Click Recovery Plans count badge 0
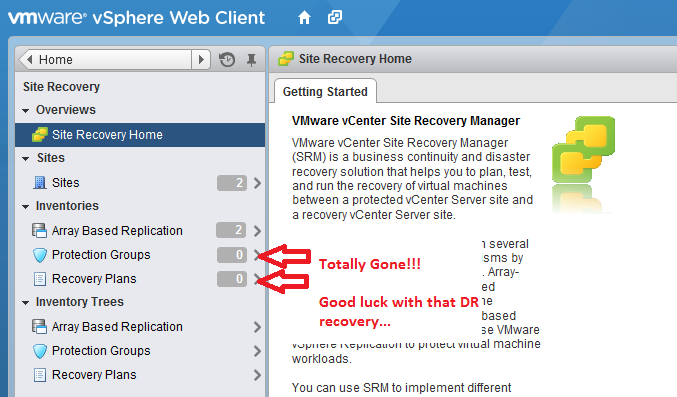 pyautogui.click(x=232, y=279)
